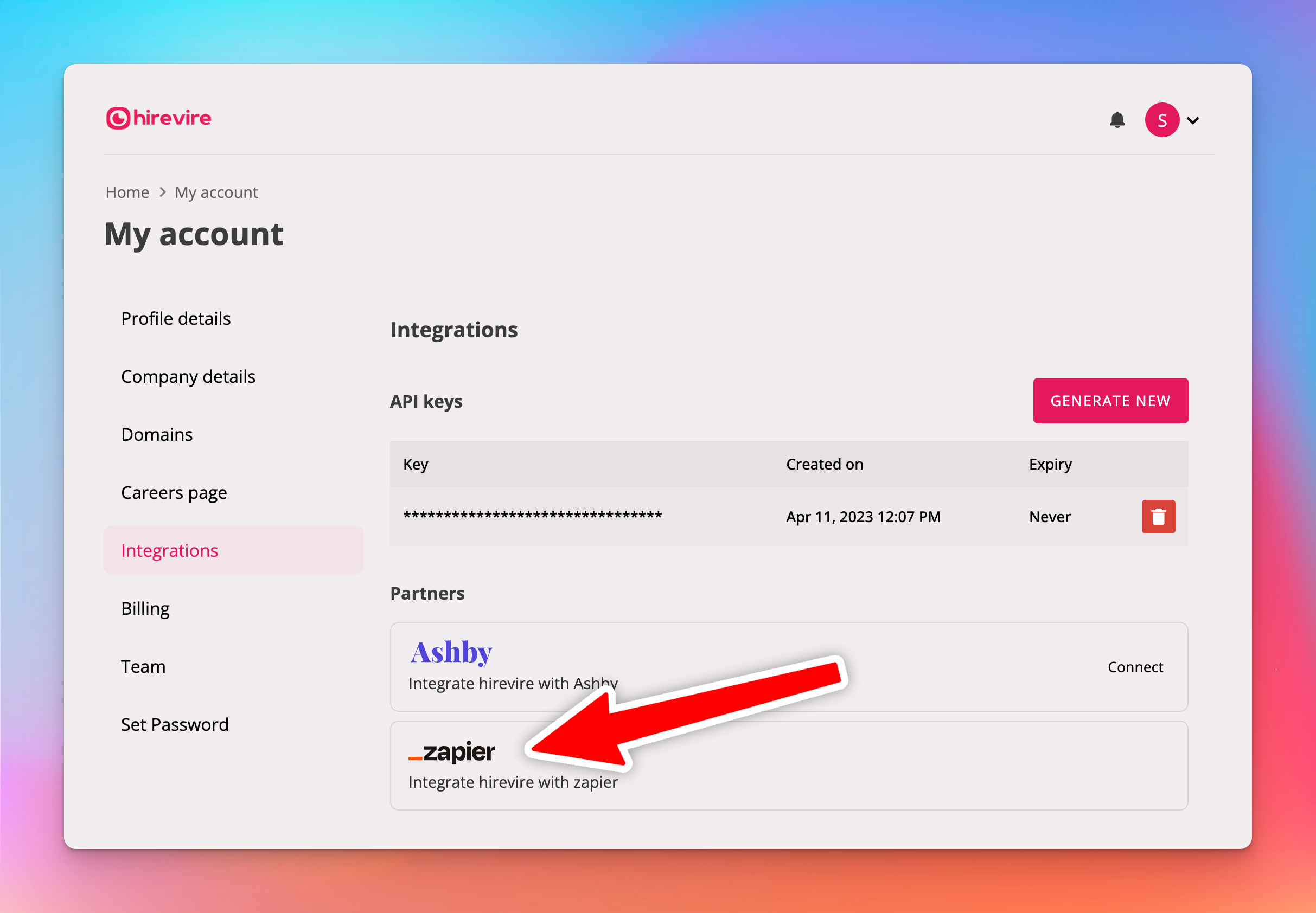Viewport: 1316px width, 913px height.
Task: Generate a new API key
Action: coord(1110,401)
